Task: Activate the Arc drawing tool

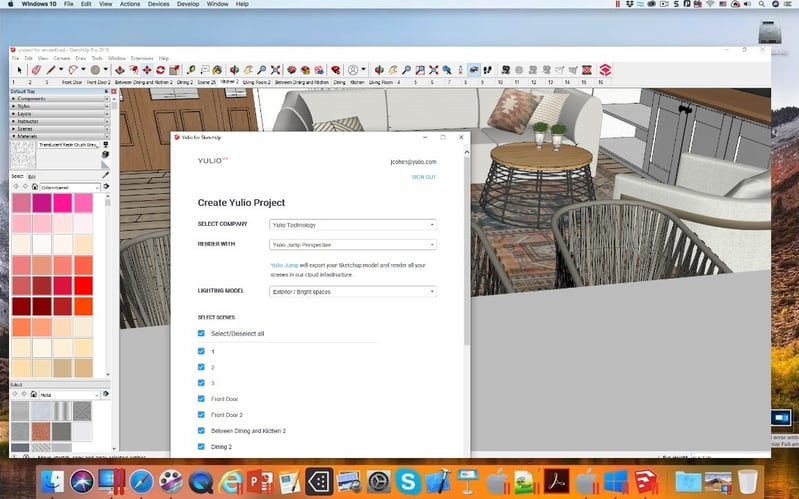Action: [x=73, y=70]
